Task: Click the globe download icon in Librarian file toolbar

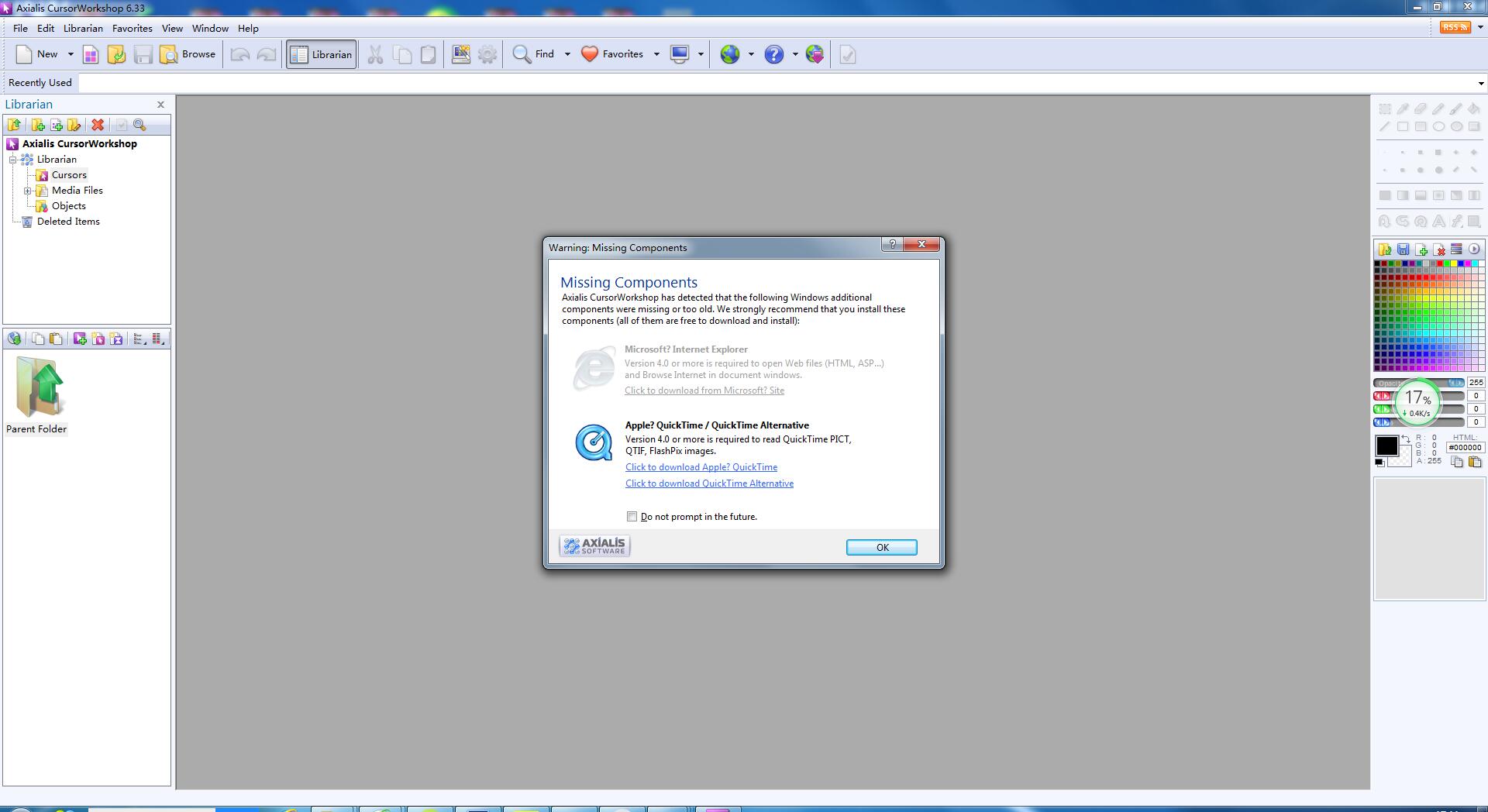Action: (14, 339)
